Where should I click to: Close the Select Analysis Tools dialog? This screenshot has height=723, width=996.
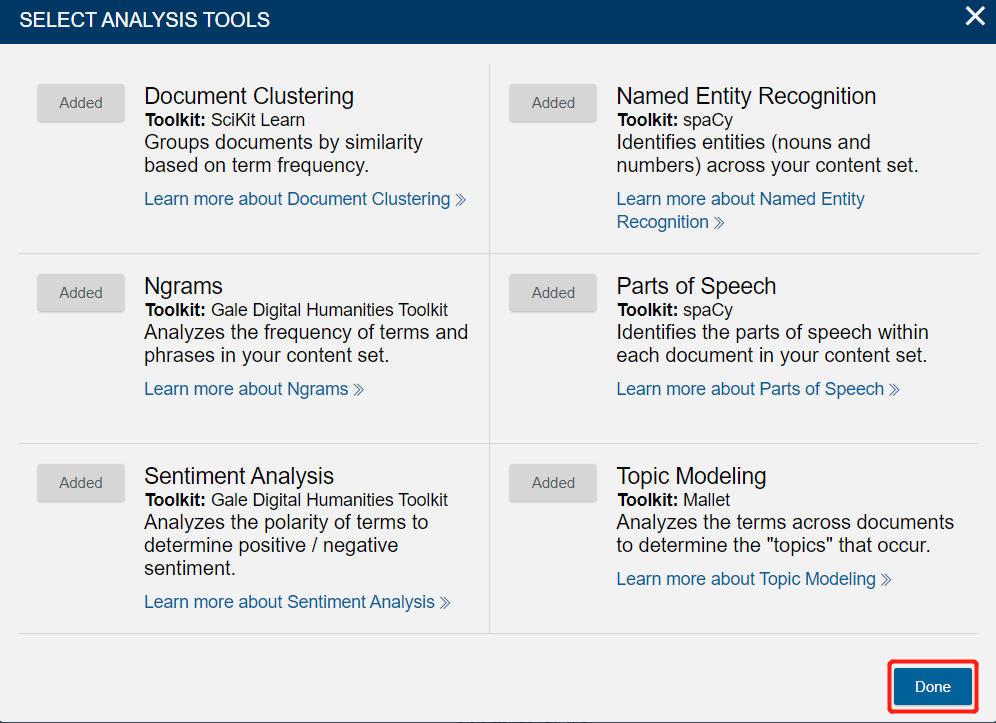click(974, 16)
